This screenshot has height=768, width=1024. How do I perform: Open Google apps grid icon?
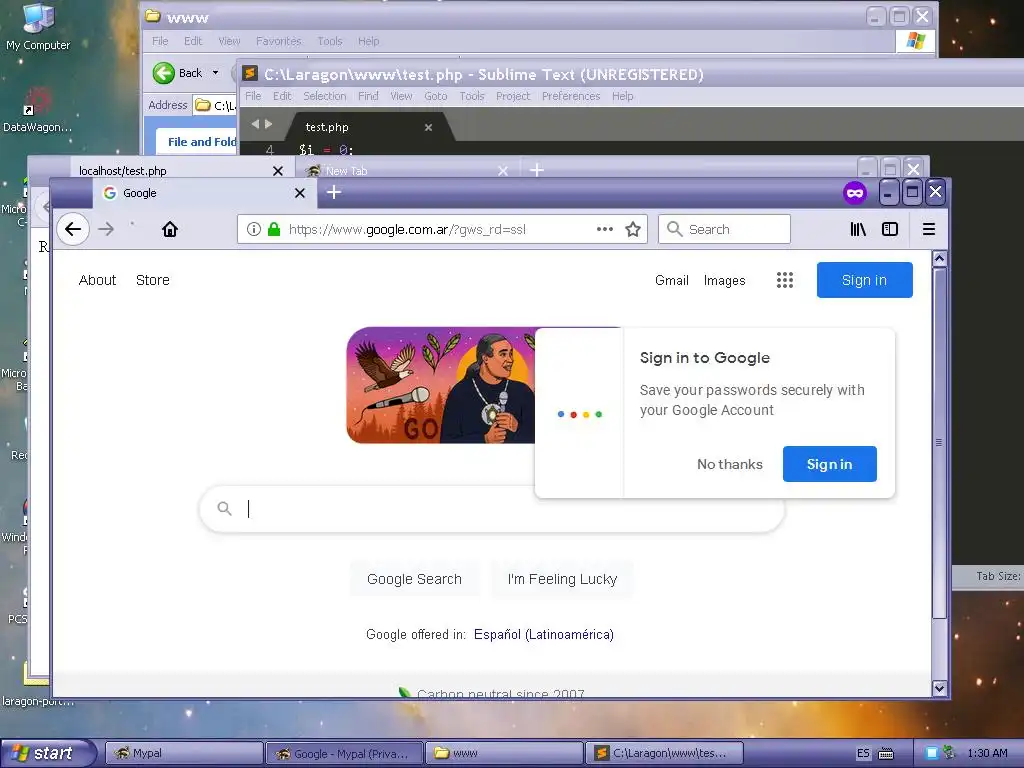tap(785, 280)
